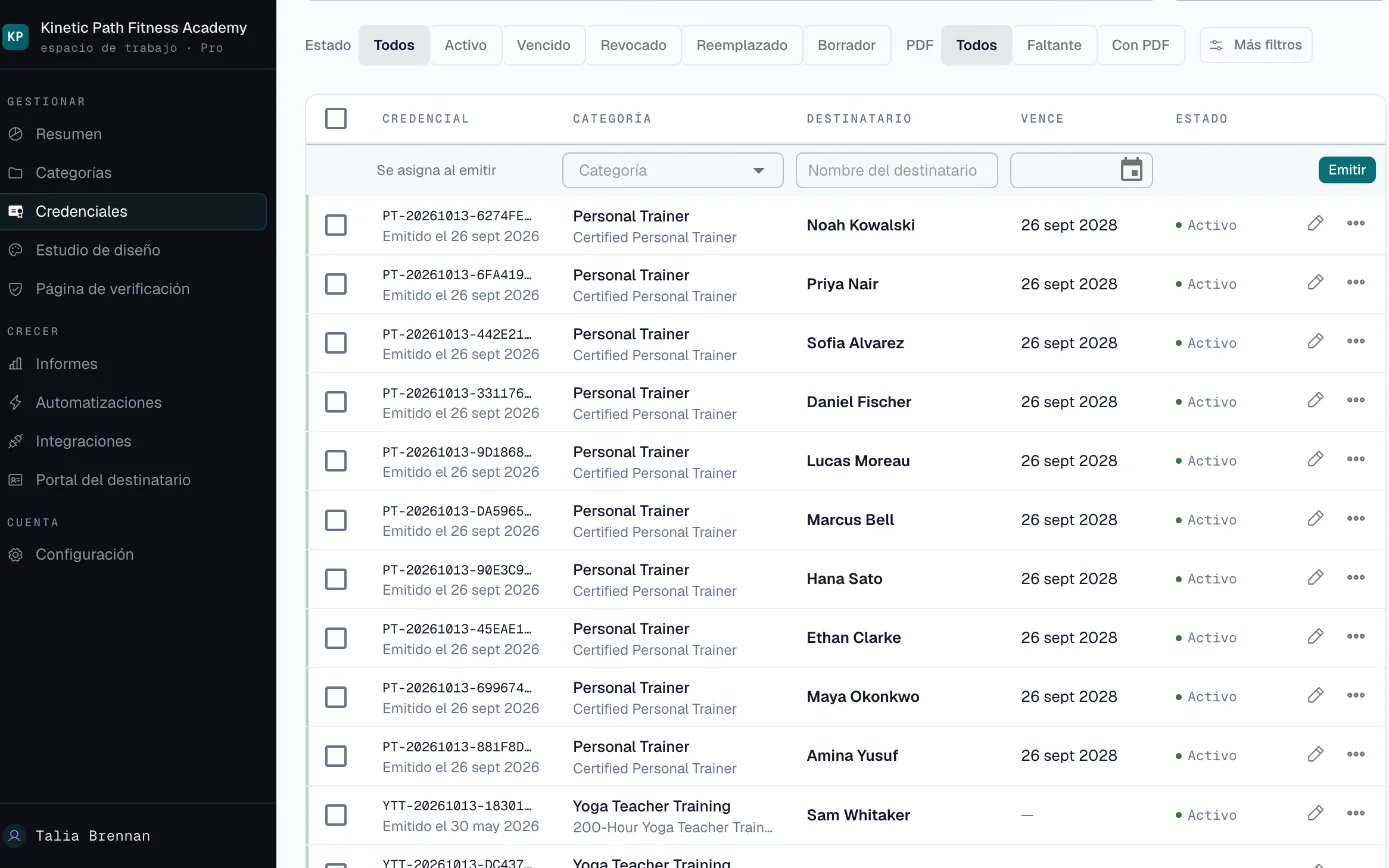The width and height of the screenshot is (1389, 868).
Task: Click the expiry date input field
Action: coord(1081,170)
